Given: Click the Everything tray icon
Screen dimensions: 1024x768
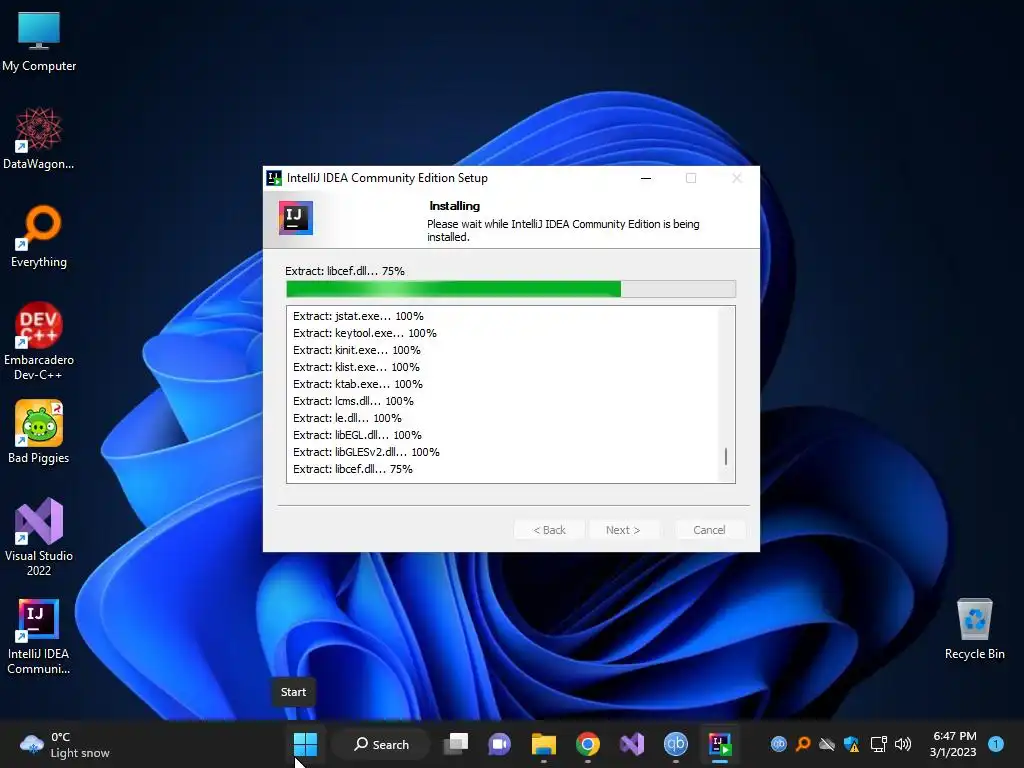Looking at the screenshot, I should [x=803, y=744].
